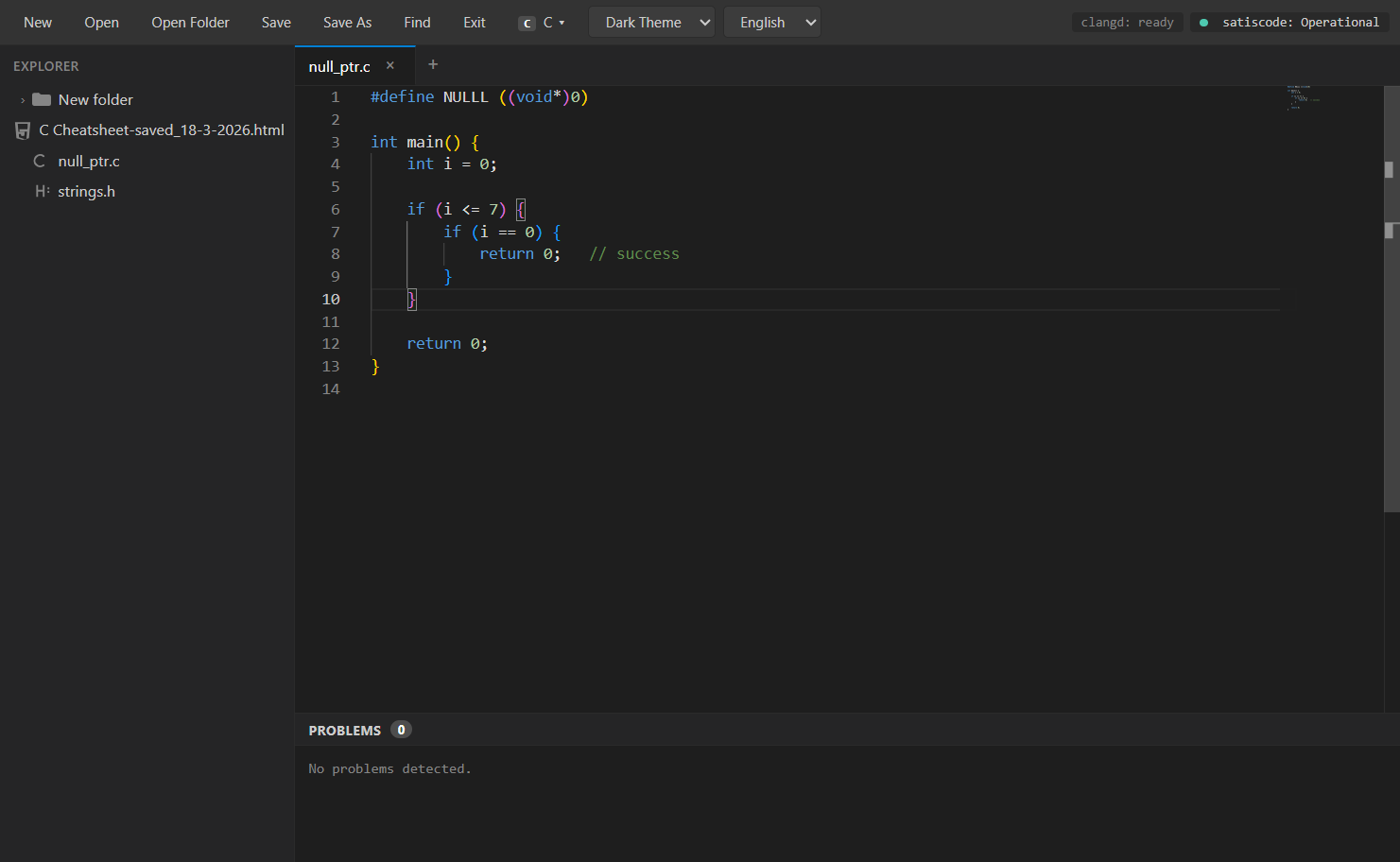This screenshot has height=862, width=1400.
Task: Click Exit in the top bar
Action: tap(475, 23)
